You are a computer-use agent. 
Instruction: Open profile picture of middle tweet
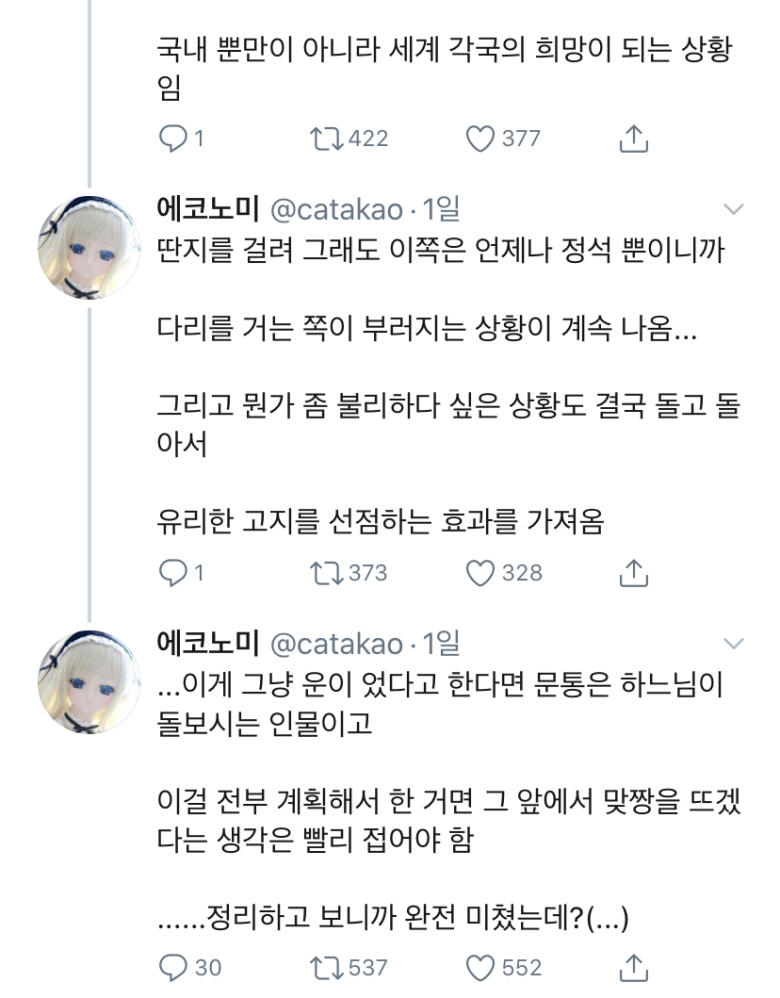point(89,248)
